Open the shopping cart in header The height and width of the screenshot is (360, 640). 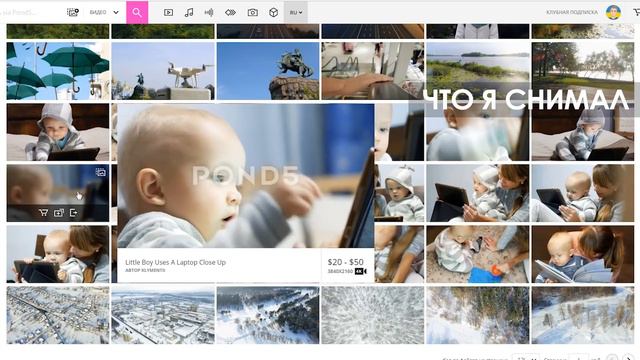636,12
